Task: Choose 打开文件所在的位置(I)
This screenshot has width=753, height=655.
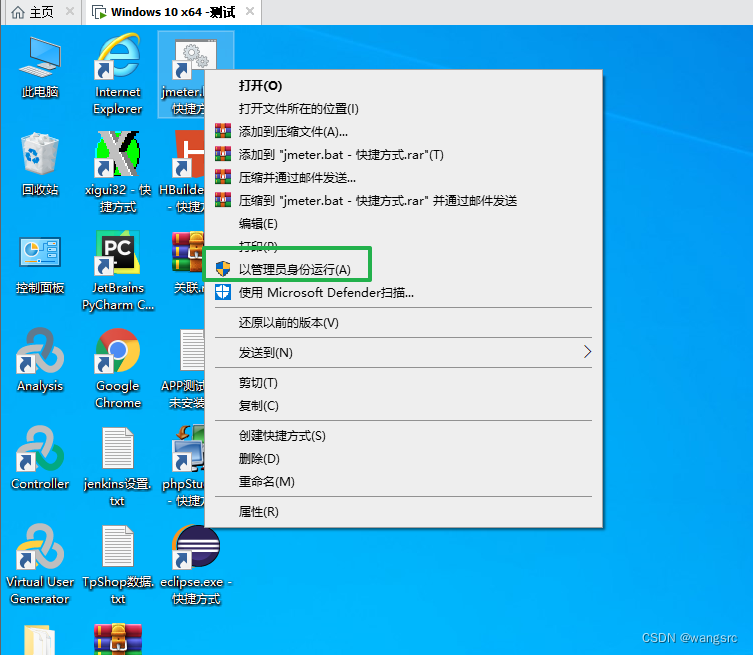Action: coord(403,109)
